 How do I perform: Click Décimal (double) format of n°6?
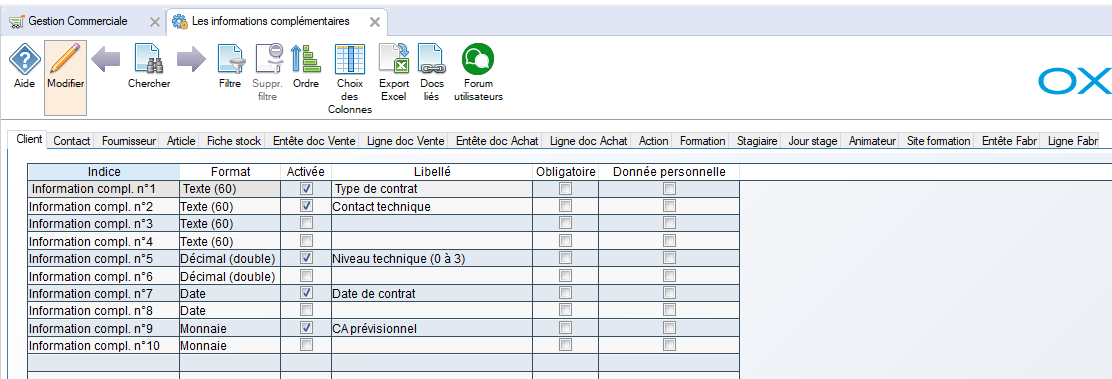tap(230, 275)
